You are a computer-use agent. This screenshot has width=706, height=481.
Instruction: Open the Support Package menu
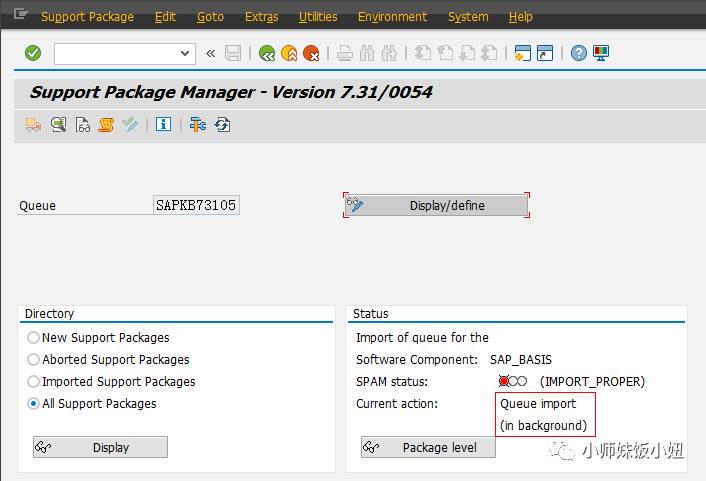[87, 17]
